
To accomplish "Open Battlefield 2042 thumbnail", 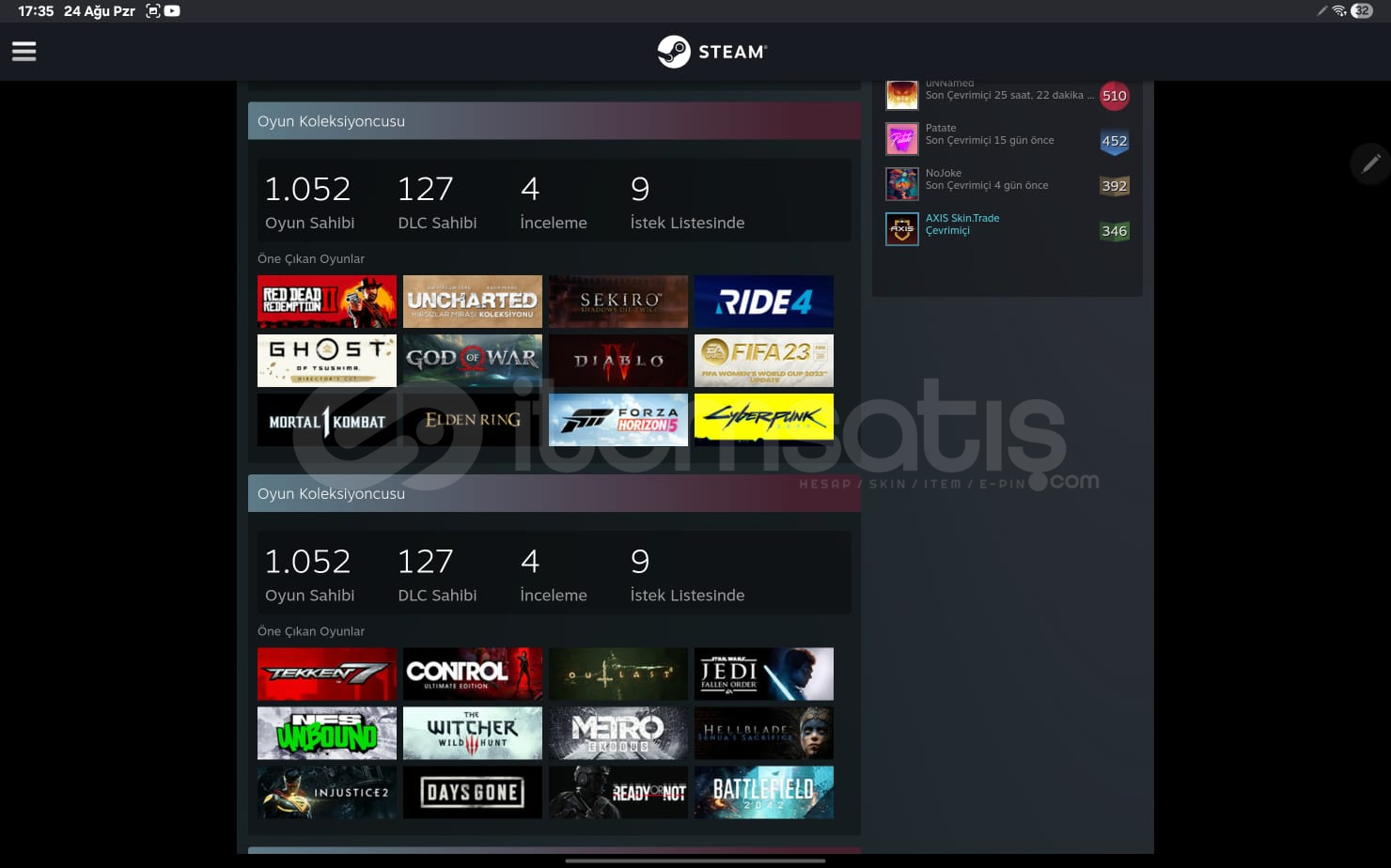I will pyautogui.click(x=764, y=792).
